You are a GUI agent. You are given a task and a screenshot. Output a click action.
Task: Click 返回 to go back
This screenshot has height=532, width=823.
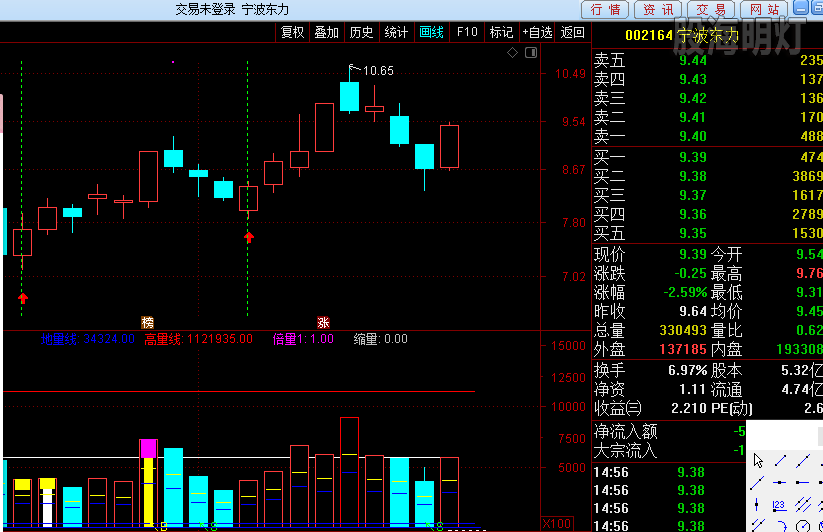point(573,32)
